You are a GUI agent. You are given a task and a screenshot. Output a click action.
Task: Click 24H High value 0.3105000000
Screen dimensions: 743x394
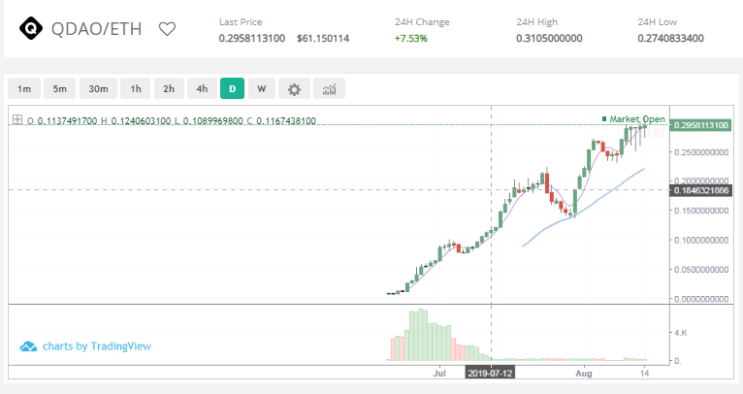tap(549, 38)
